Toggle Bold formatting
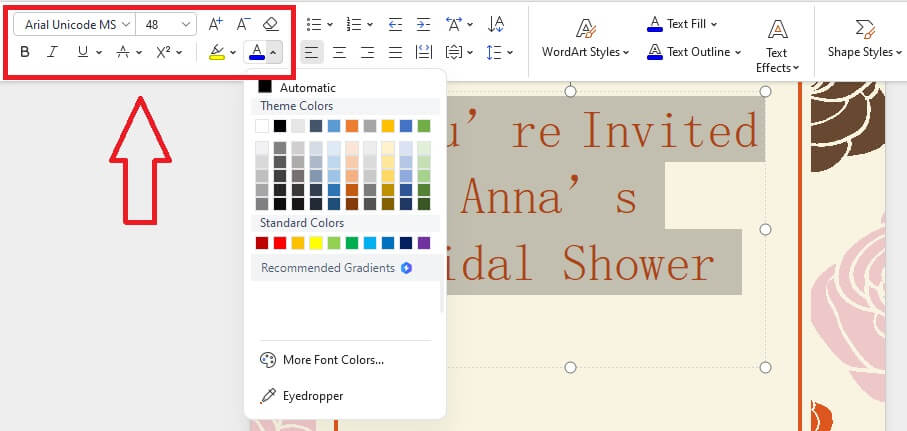Screen dimensions: 907x431 pyautogui.click(x=25, y=52)
